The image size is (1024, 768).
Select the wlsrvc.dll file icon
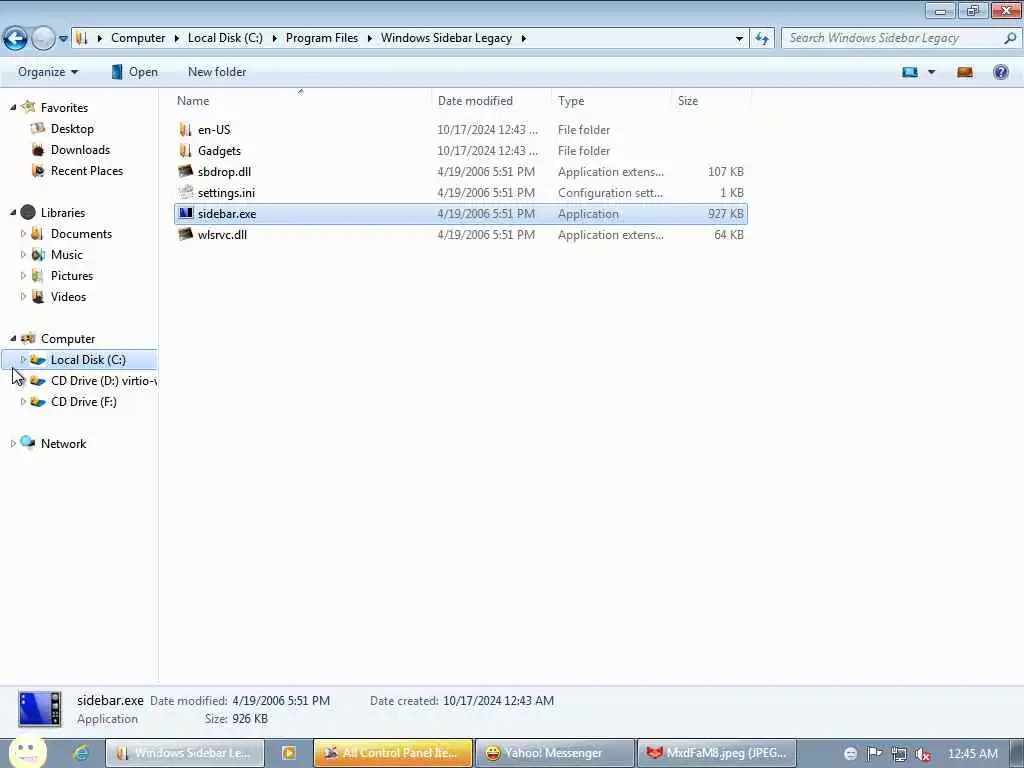coord(185,234)
